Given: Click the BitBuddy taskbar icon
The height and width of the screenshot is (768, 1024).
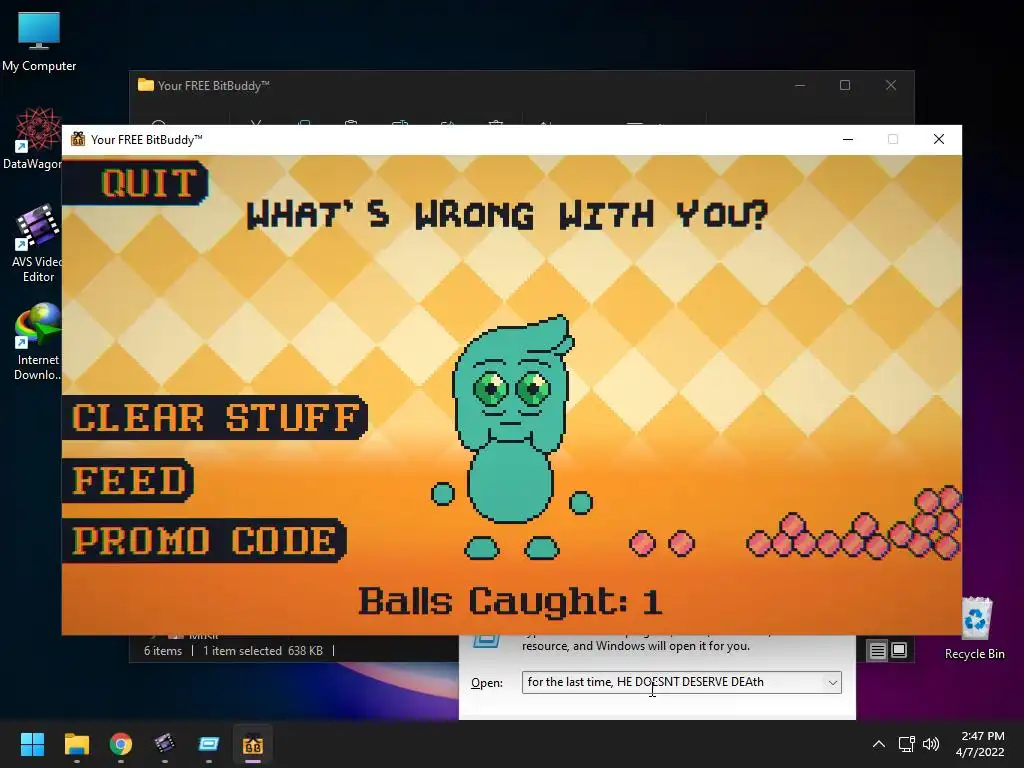Looking at the screenshot, I should pos(253,744).
